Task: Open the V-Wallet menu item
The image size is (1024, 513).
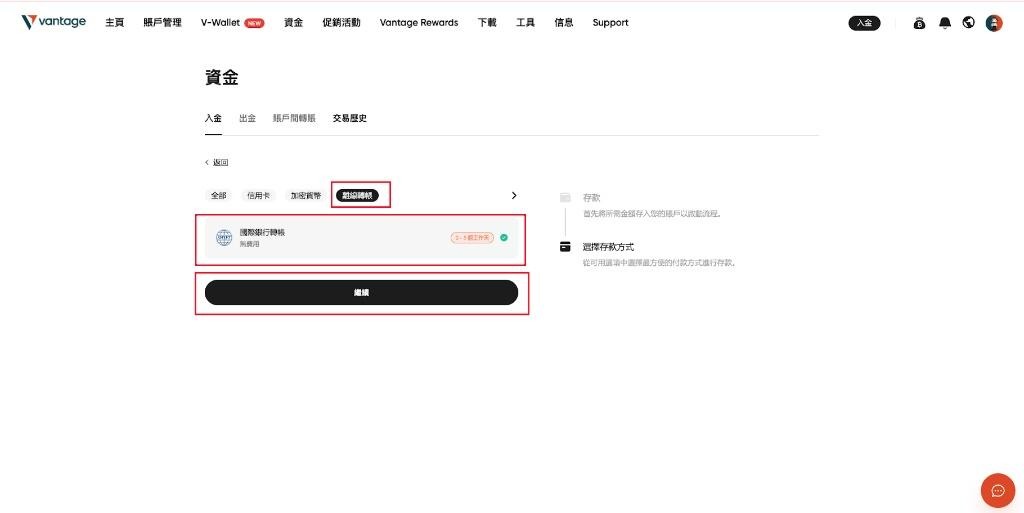Action: point(220,23)
